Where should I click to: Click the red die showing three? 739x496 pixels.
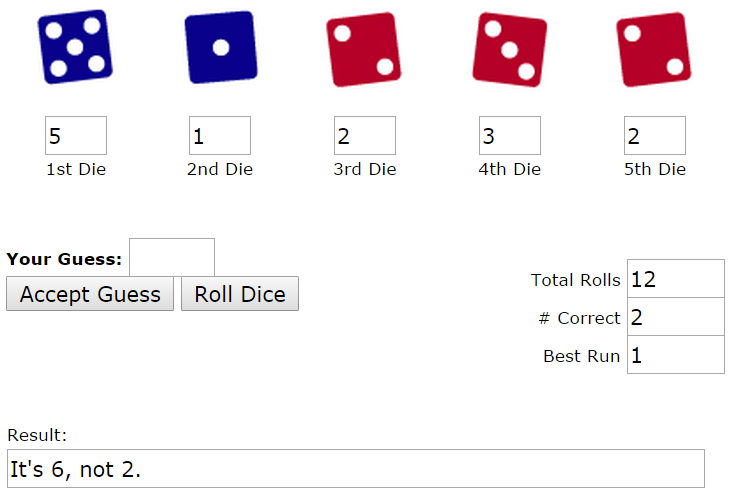tap(509, 50)
